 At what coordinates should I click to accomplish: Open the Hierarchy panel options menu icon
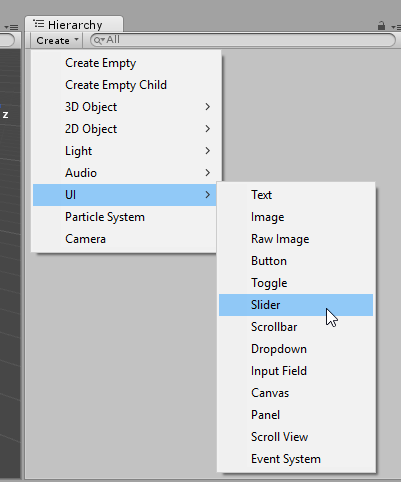click(x=396, y=27)
